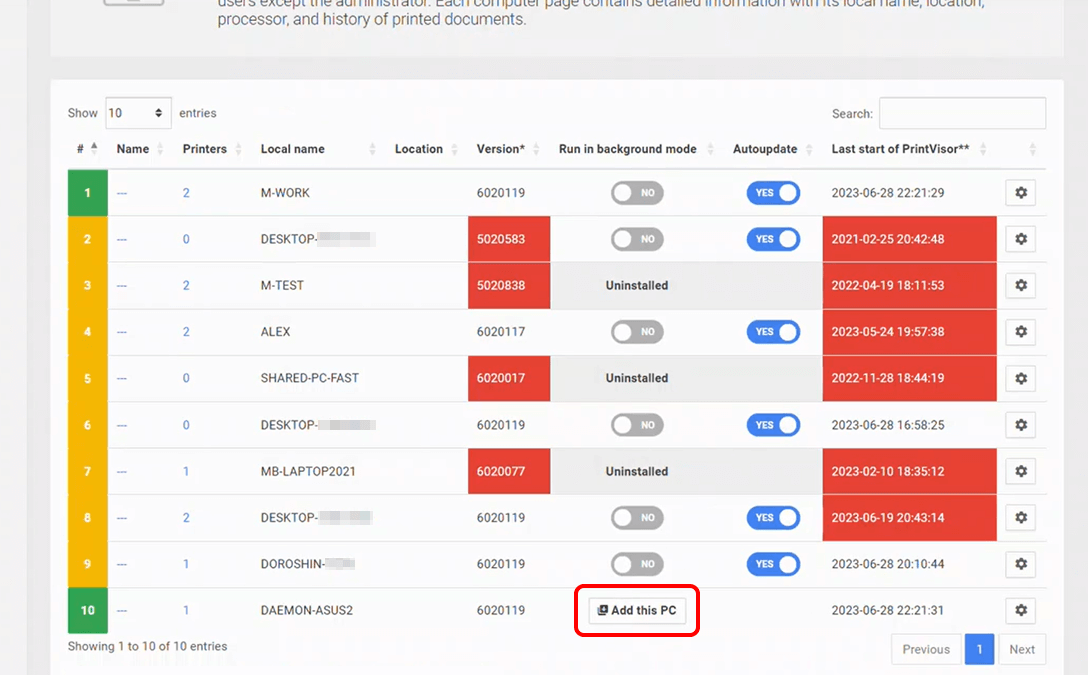The width and height of the screenshot is (1088, 675).
Task: Disable Autoupdate for ALEX
Action: [x=773, y=332]
